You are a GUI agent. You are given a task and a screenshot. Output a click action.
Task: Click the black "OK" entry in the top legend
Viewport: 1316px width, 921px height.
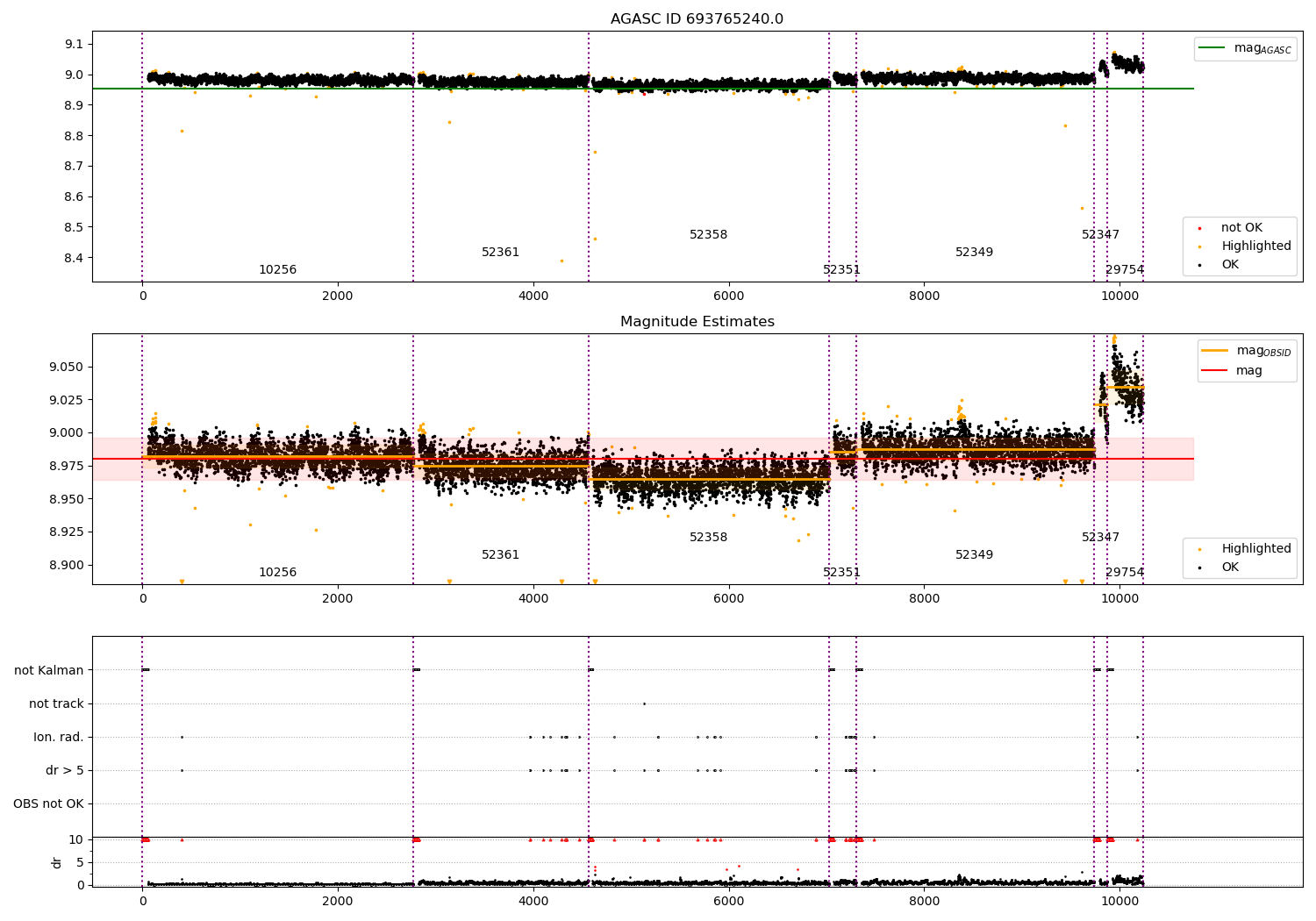(x=1230, y=265)
